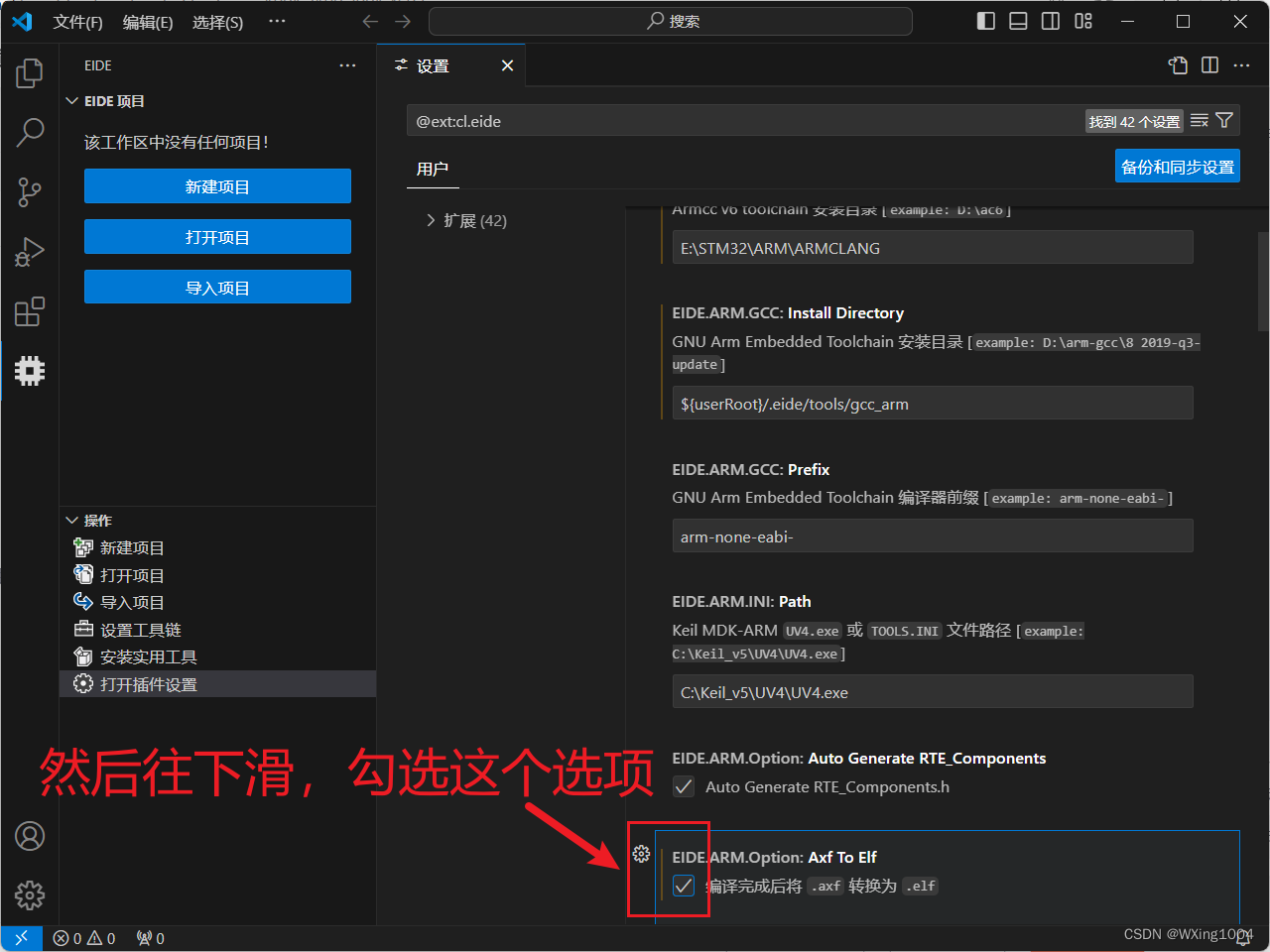1270x952 pixels.
Task: Click the 备份和同步设置 button
Action: coord(1178,167)
